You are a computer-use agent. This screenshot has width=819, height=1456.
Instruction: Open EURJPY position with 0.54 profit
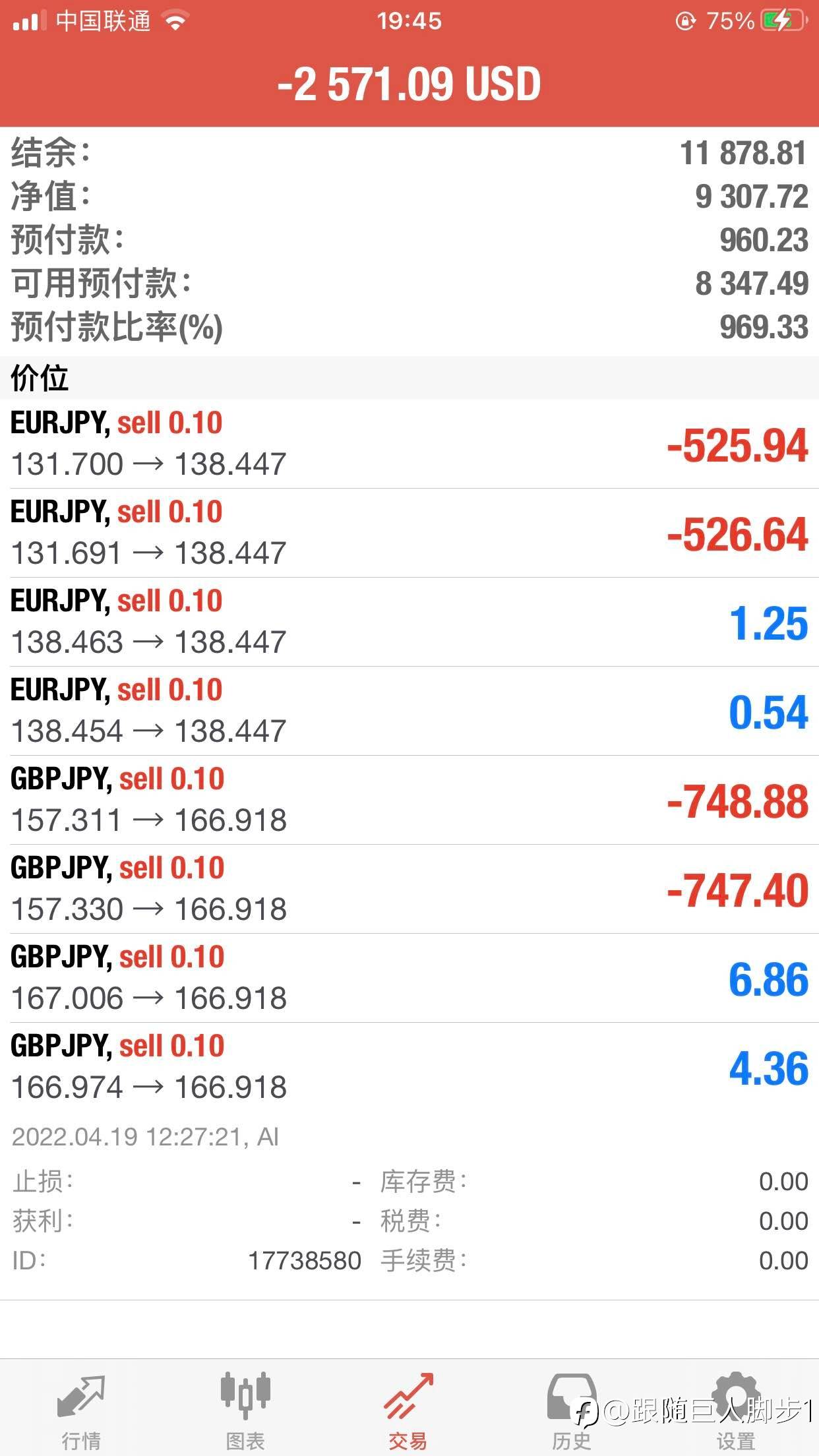(409, 711)
